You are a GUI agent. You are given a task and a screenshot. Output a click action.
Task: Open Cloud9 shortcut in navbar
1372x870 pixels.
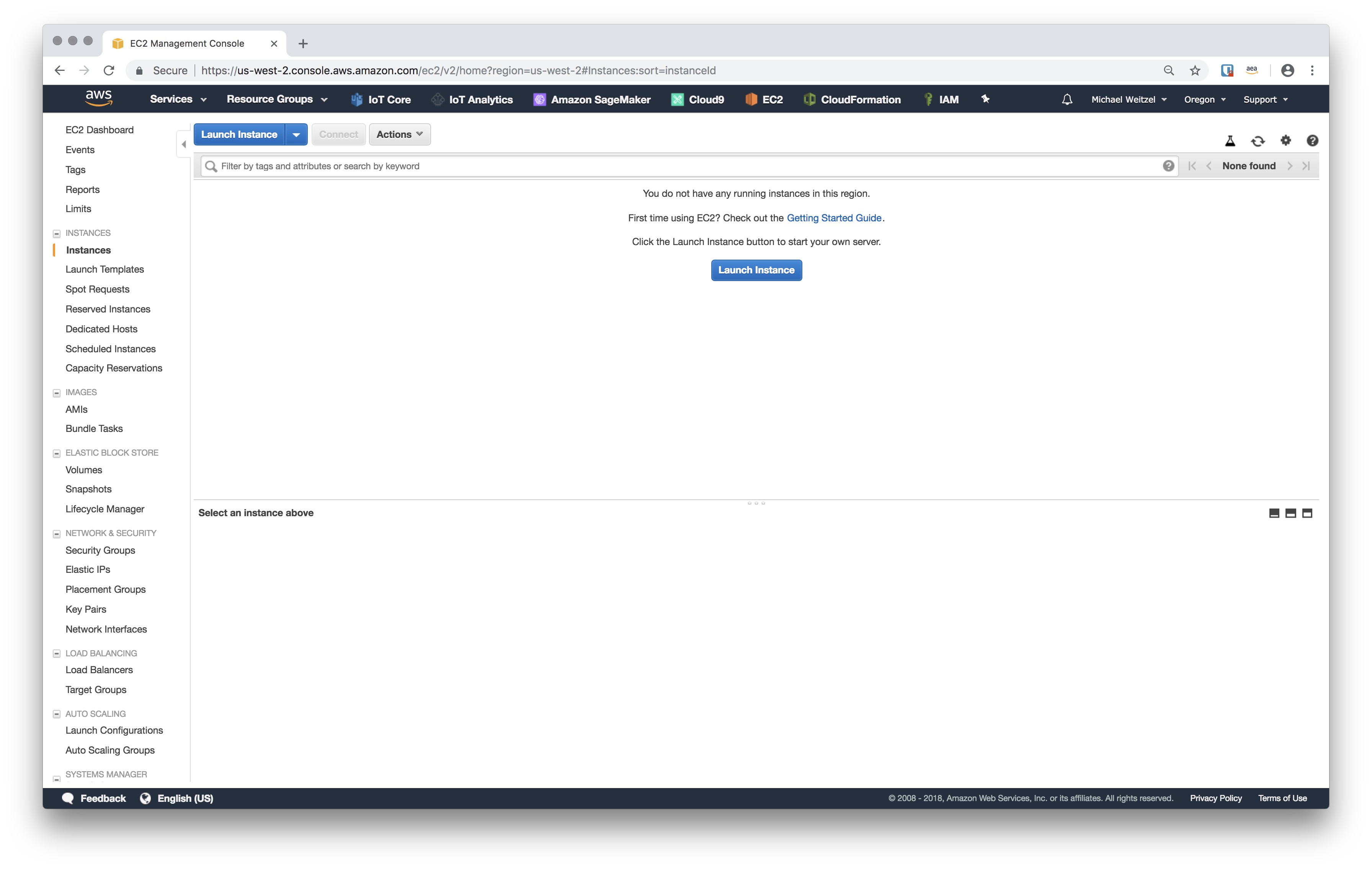(x=697, y=99)
